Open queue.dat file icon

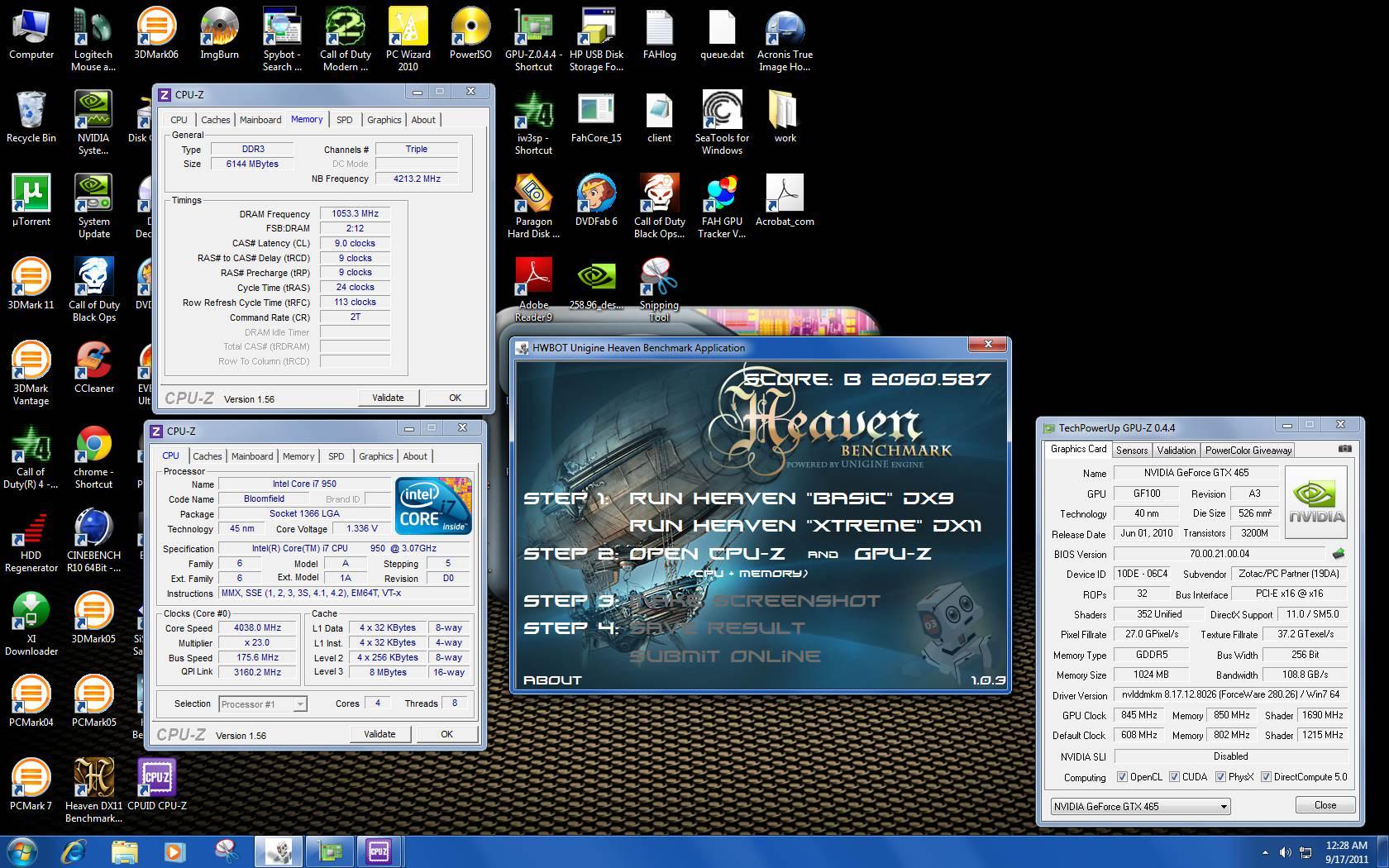click(x=722, y=33)
